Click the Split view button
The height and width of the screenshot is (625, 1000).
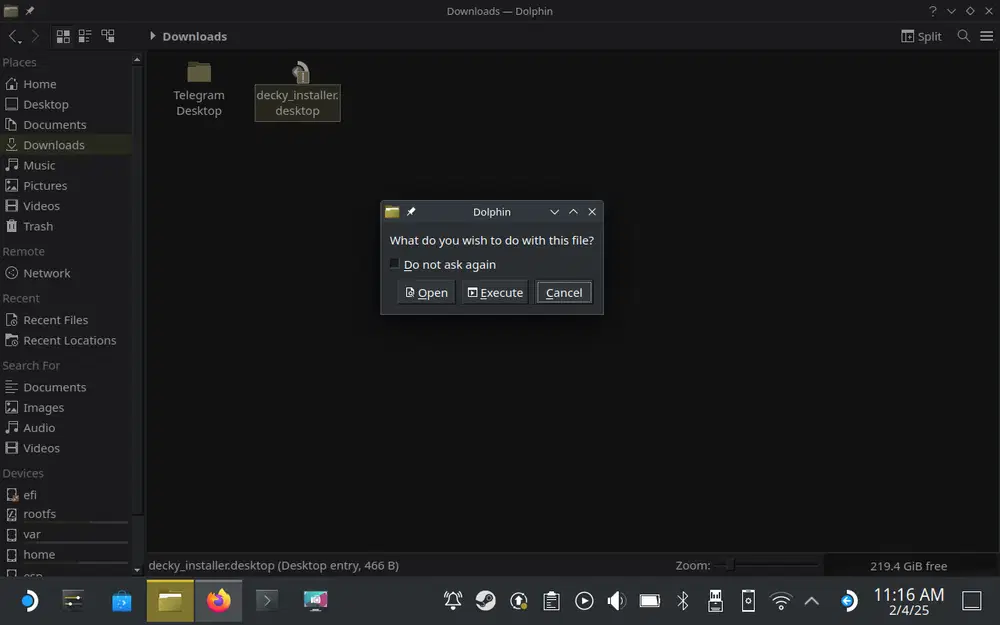click(921, 36)
